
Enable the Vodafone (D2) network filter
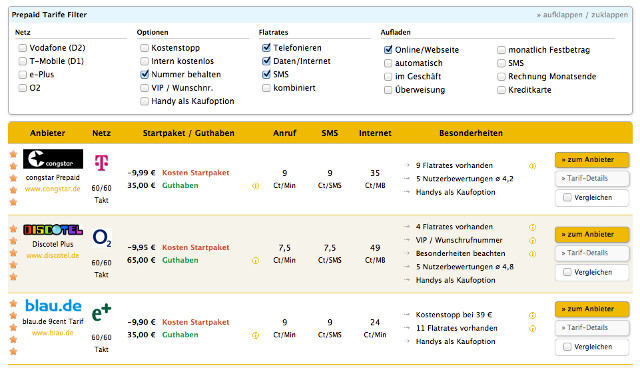coord(22,48)
